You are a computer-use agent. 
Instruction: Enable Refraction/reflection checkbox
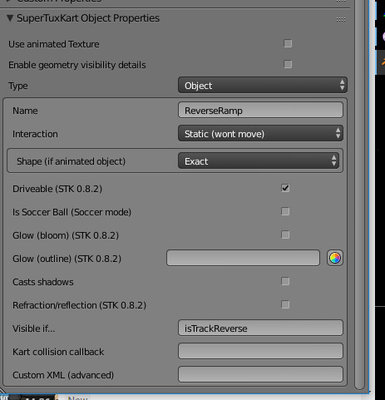285,305
